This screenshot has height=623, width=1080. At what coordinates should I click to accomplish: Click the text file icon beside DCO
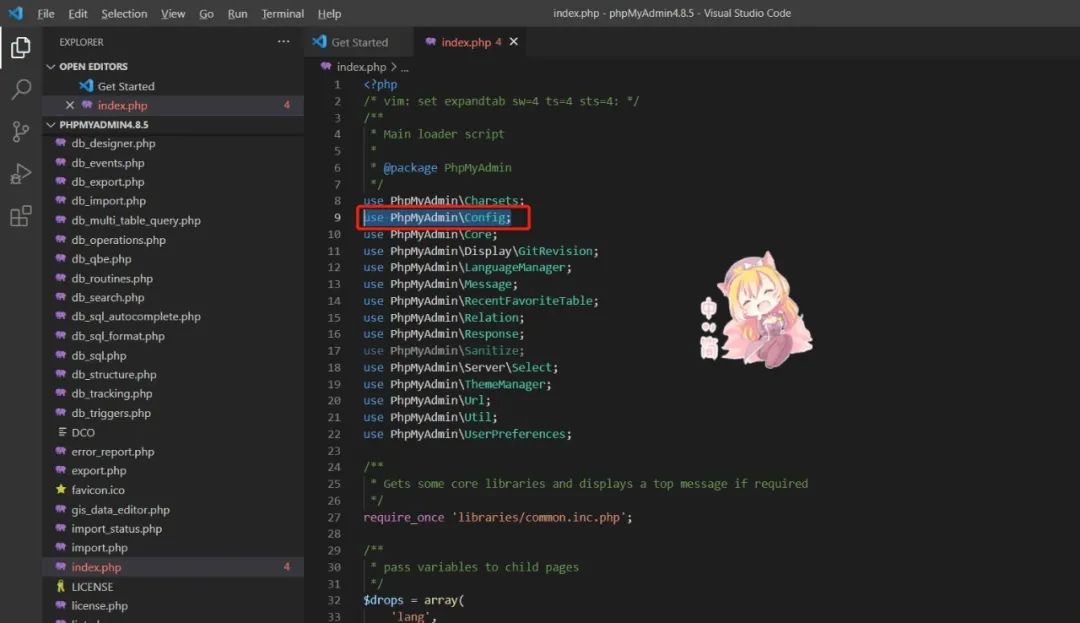62,432
